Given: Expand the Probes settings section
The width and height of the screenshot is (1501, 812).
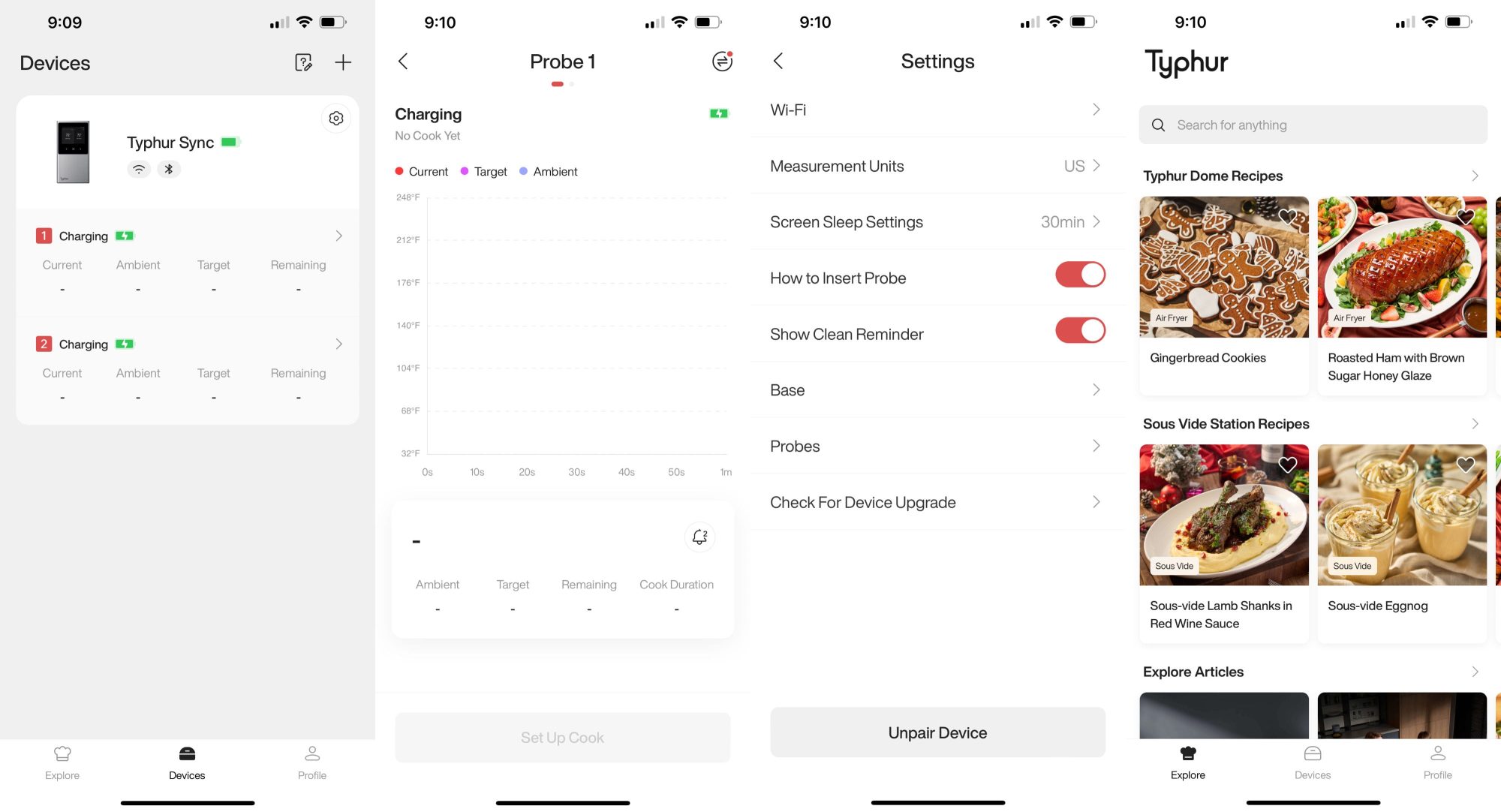Looking at the screenshot, I should click(937, 446).
